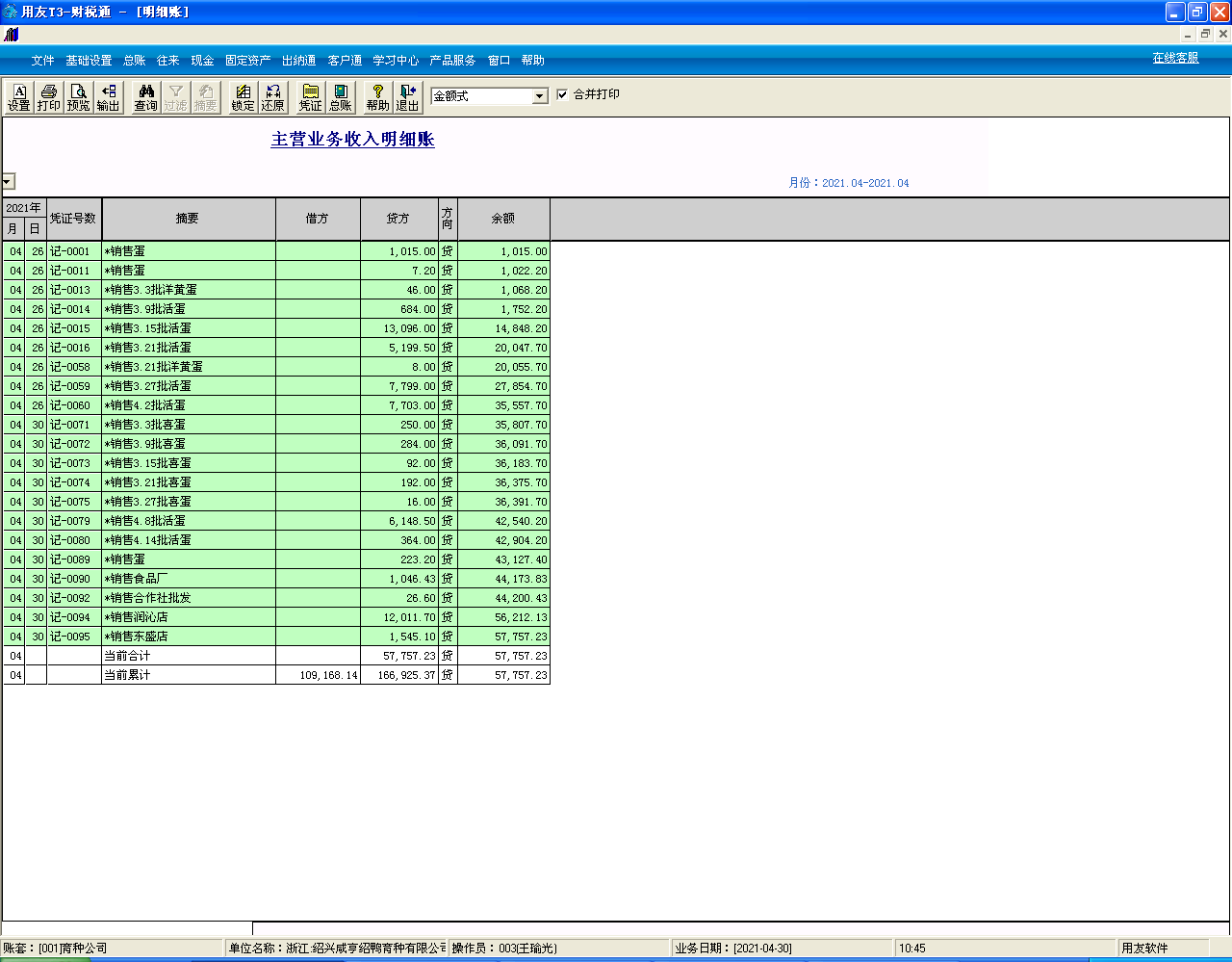Click summary *销售3.21批洋黄蛋
This screenshot has width=1232, height=962.
188,367
